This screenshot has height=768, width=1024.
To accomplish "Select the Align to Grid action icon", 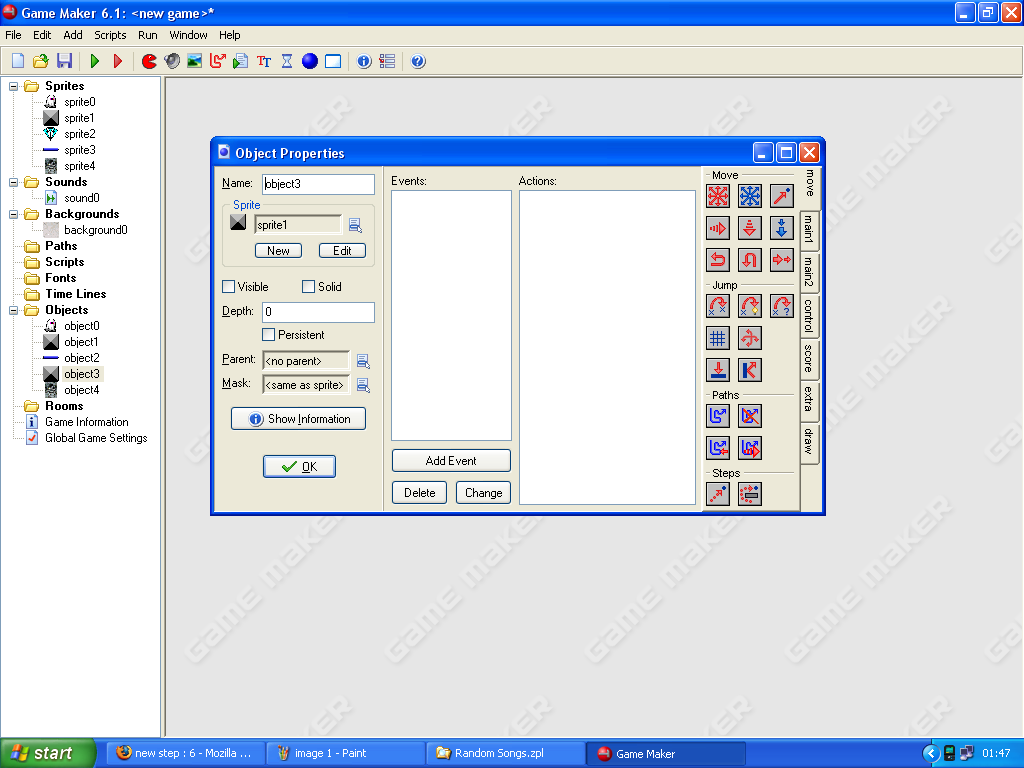I will click(x=718, y=338).
